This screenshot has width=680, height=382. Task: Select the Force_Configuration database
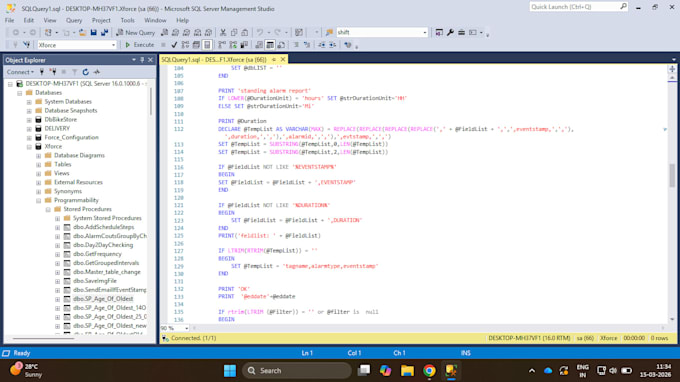point(72,137)
